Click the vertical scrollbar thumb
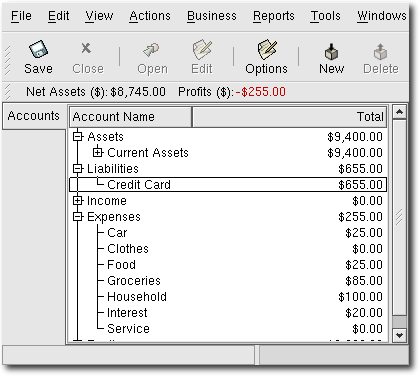 (x=399, y=218)
